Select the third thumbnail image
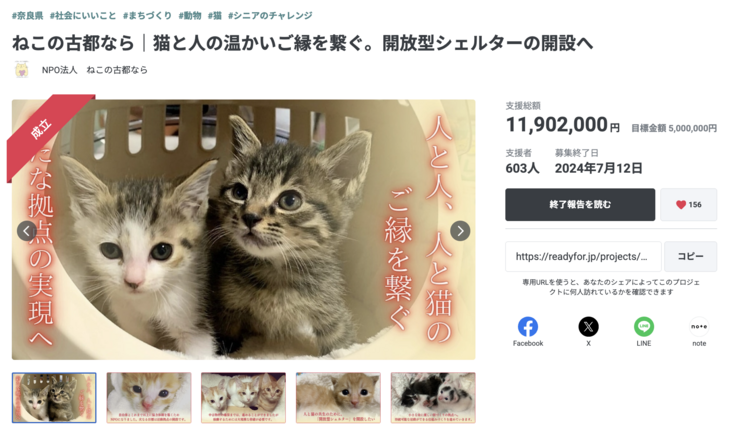The width and height of the screenshot is (736, 435). pyautogui.click(x=243, y=398)
